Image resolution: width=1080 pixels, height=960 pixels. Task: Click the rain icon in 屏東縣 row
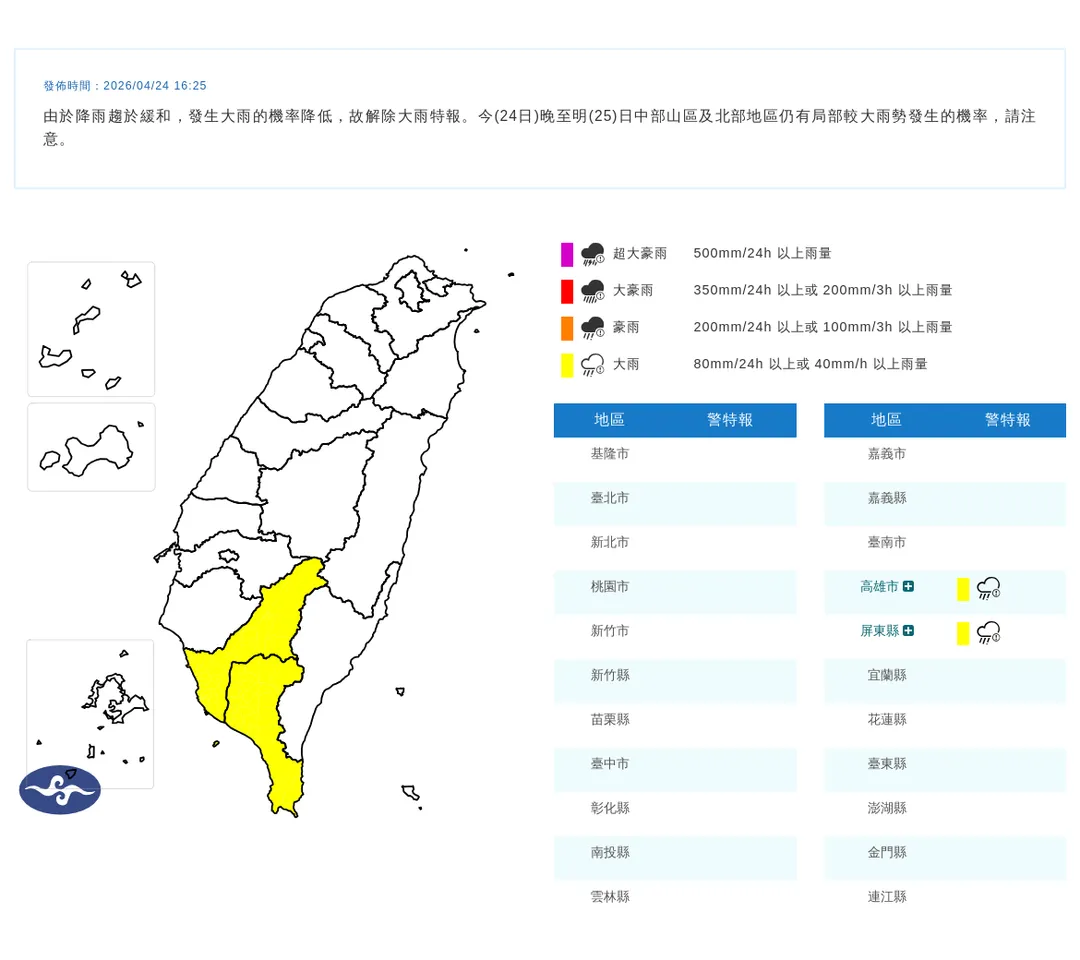tap(988, 633)
